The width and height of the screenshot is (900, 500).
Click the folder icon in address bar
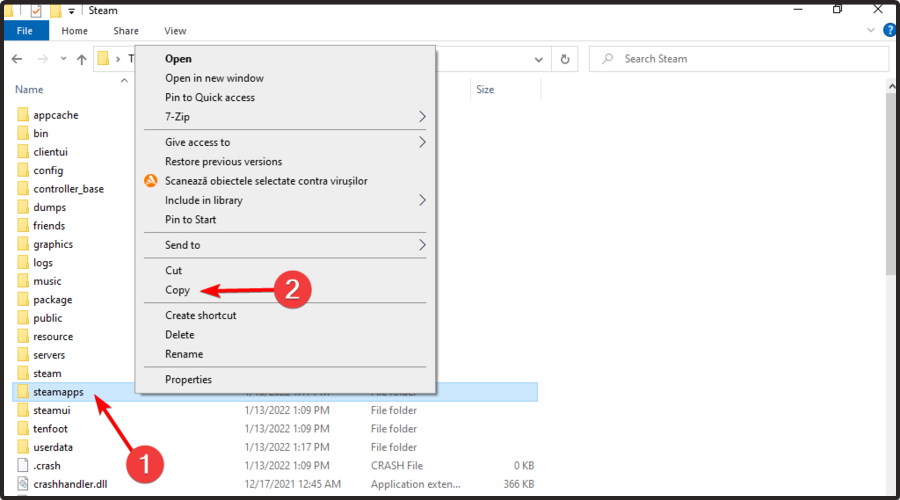(103, 59)
